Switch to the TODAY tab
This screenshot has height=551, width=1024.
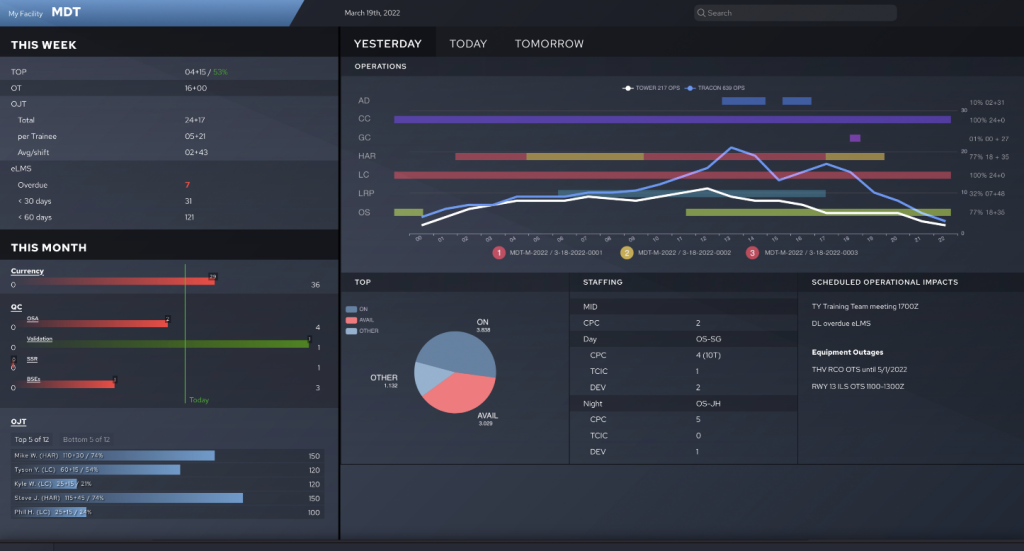468,44
